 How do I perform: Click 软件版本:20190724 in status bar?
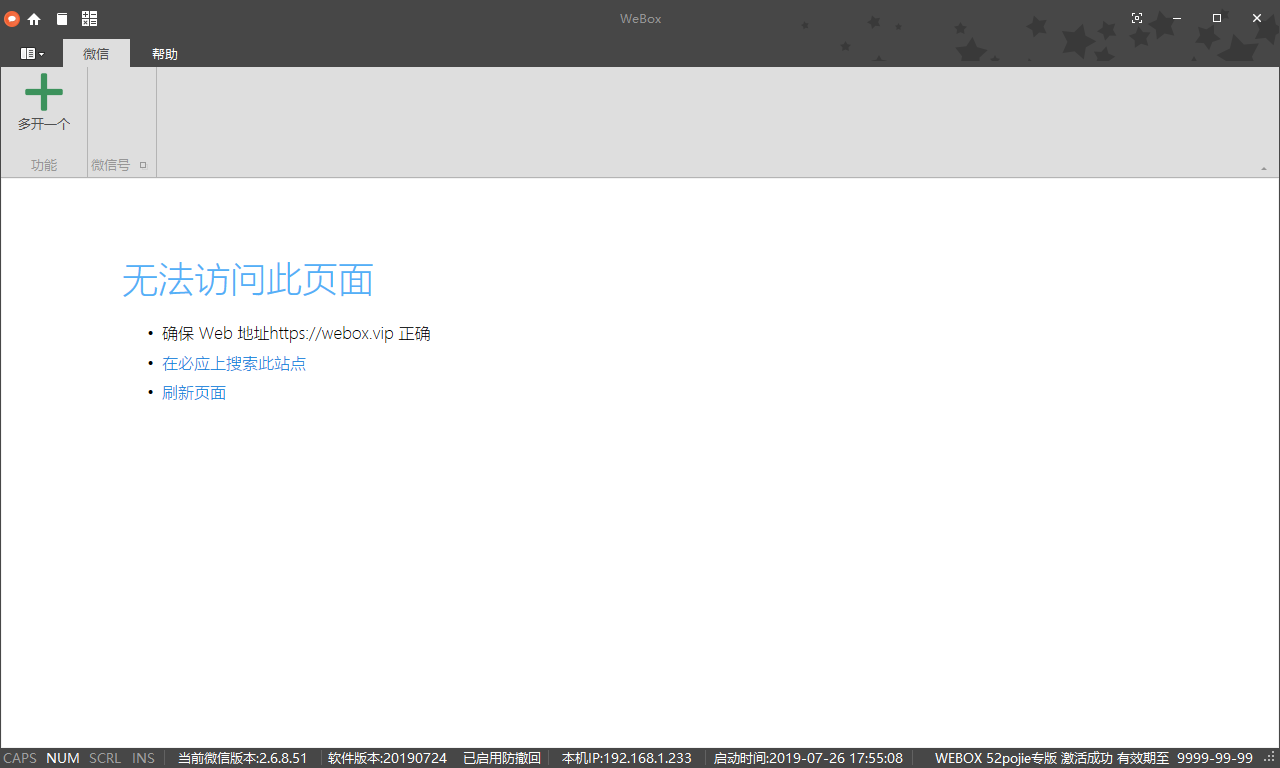[387, 758]
